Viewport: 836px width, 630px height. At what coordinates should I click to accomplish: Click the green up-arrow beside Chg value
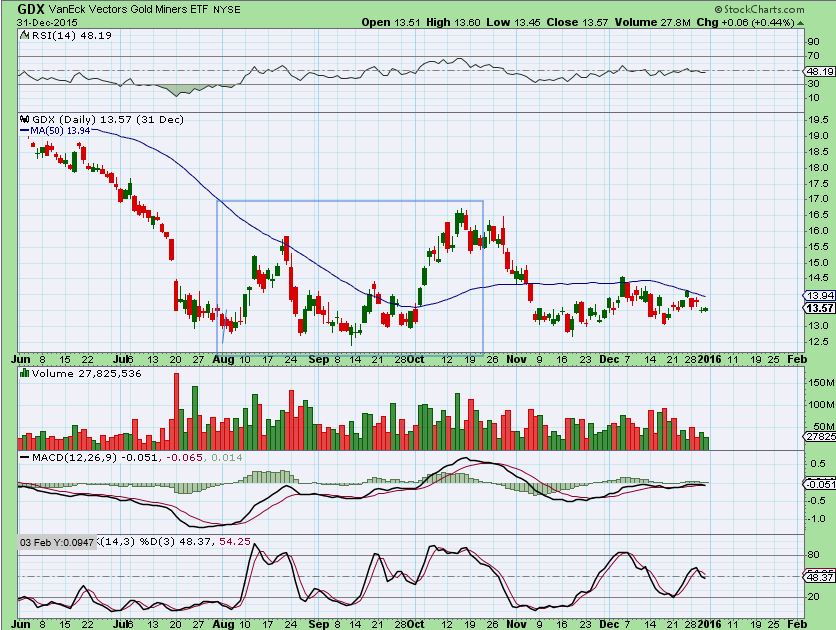801,23
